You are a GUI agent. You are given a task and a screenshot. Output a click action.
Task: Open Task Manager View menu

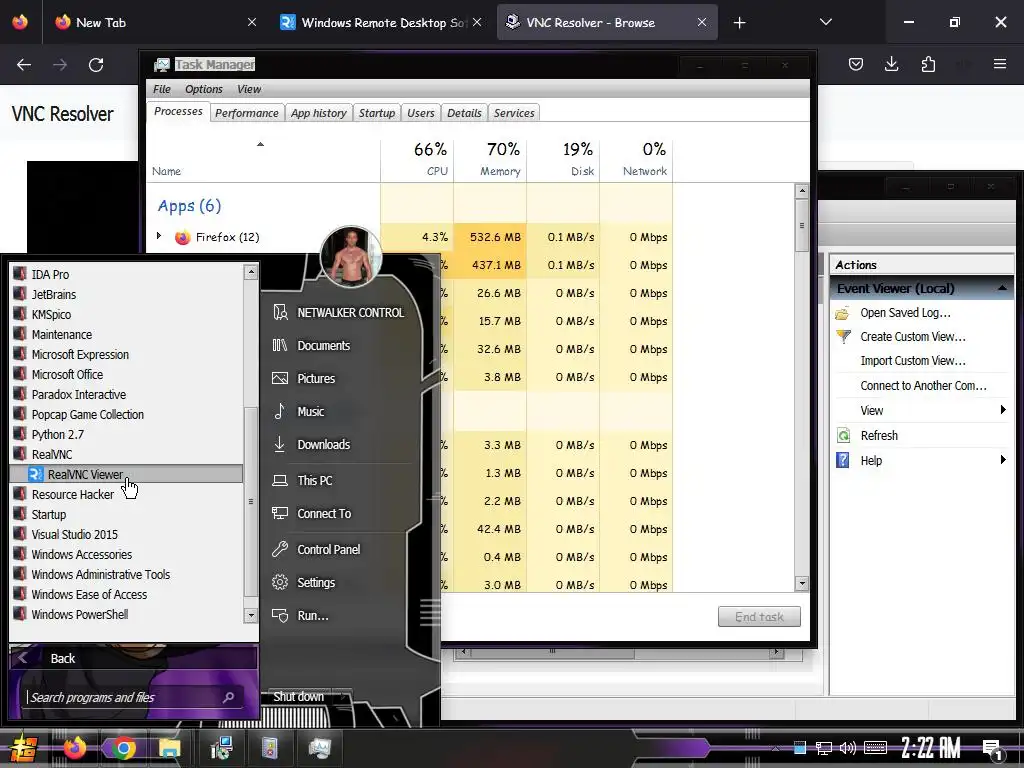249,89
